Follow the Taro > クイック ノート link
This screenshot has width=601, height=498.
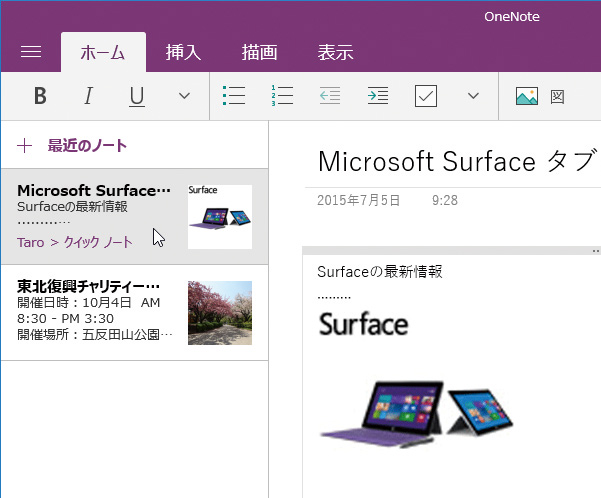coord(75,242)
